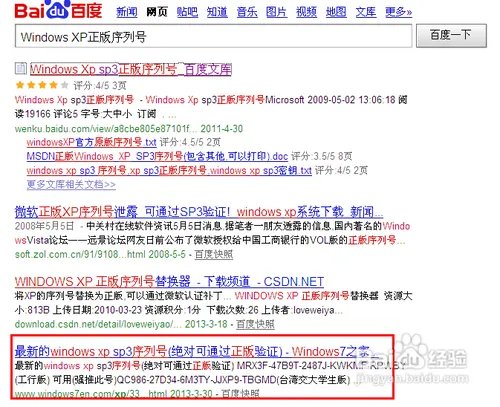
Task: Click the search box containing Windows XP正版序列号
Action: pyautogui.click(x=213, y=36)
